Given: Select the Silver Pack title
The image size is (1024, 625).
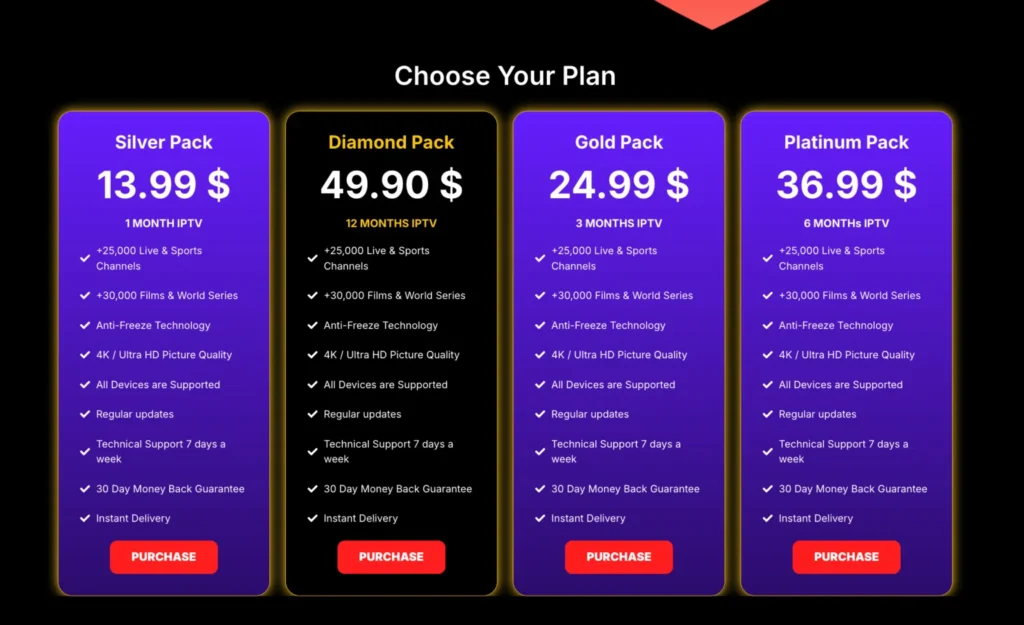Looking at the screenshot, I should [163, 142].
